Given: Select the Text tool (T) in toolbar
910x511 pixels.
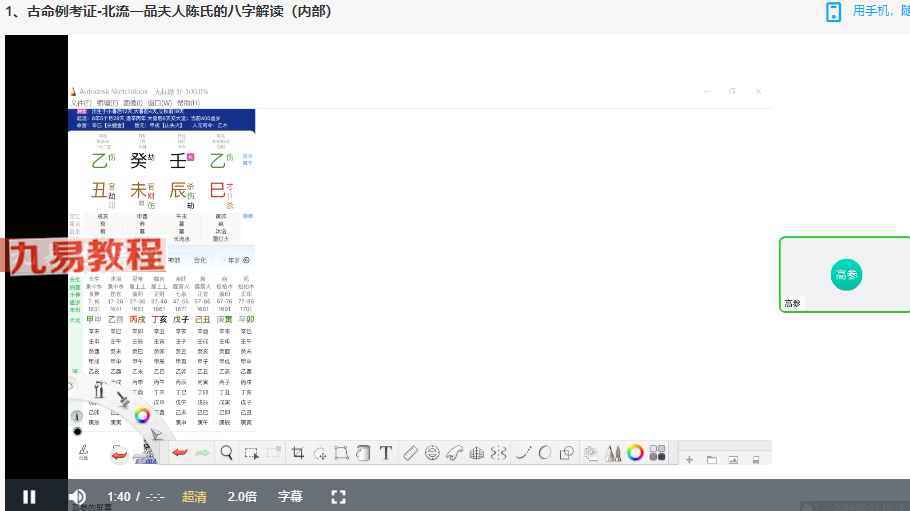Looking at the screenshot, I should (x=385, y=453).
